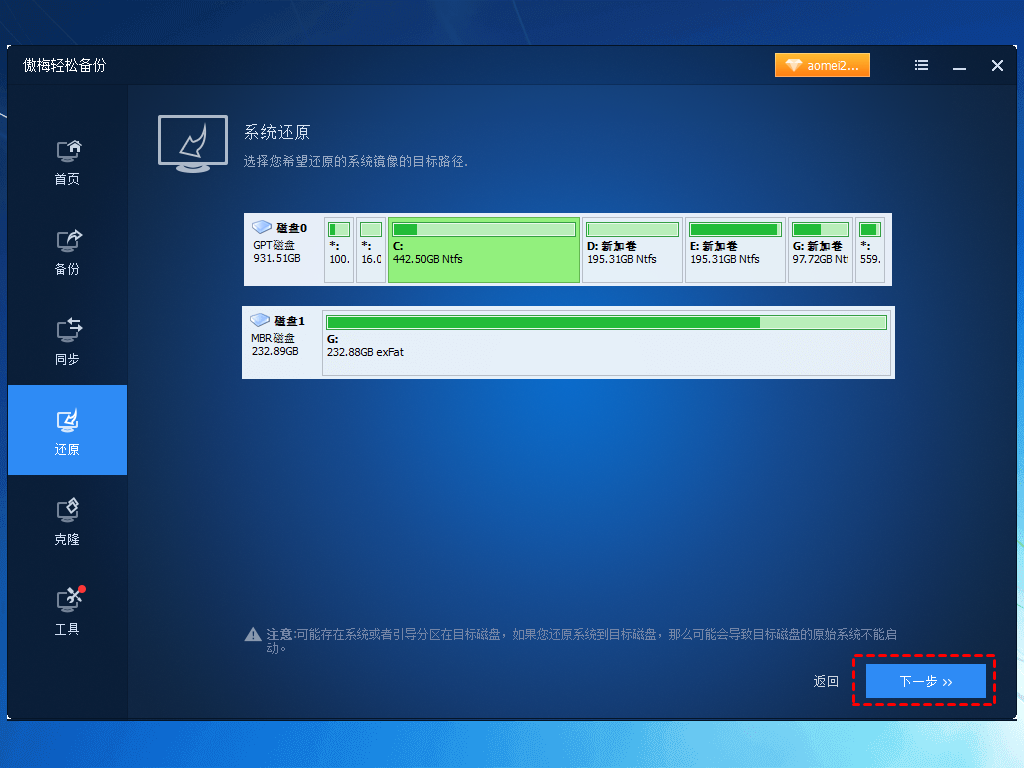Close the AOMEI Backupper window

coord(997,66)
